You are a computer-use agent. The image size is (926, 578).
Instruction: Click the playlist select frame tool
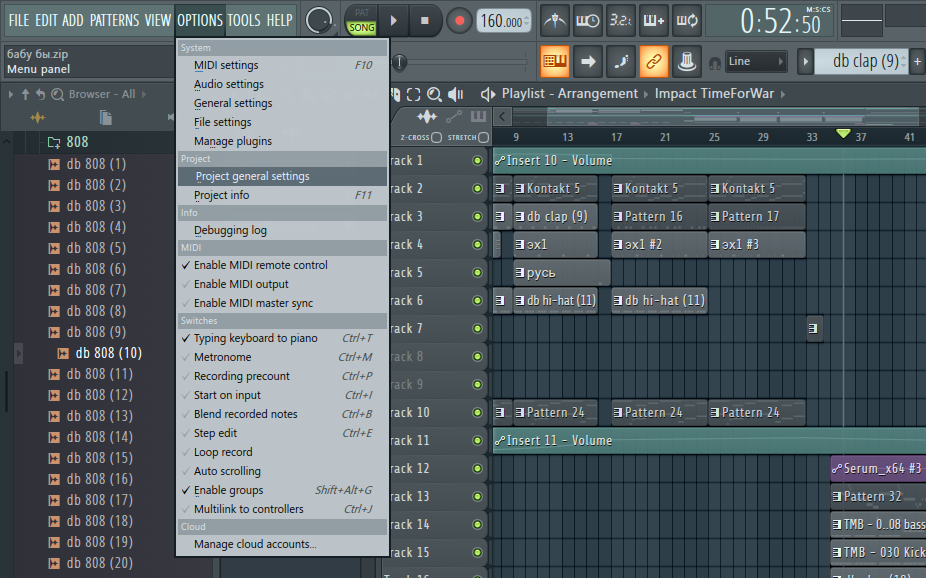413,94
